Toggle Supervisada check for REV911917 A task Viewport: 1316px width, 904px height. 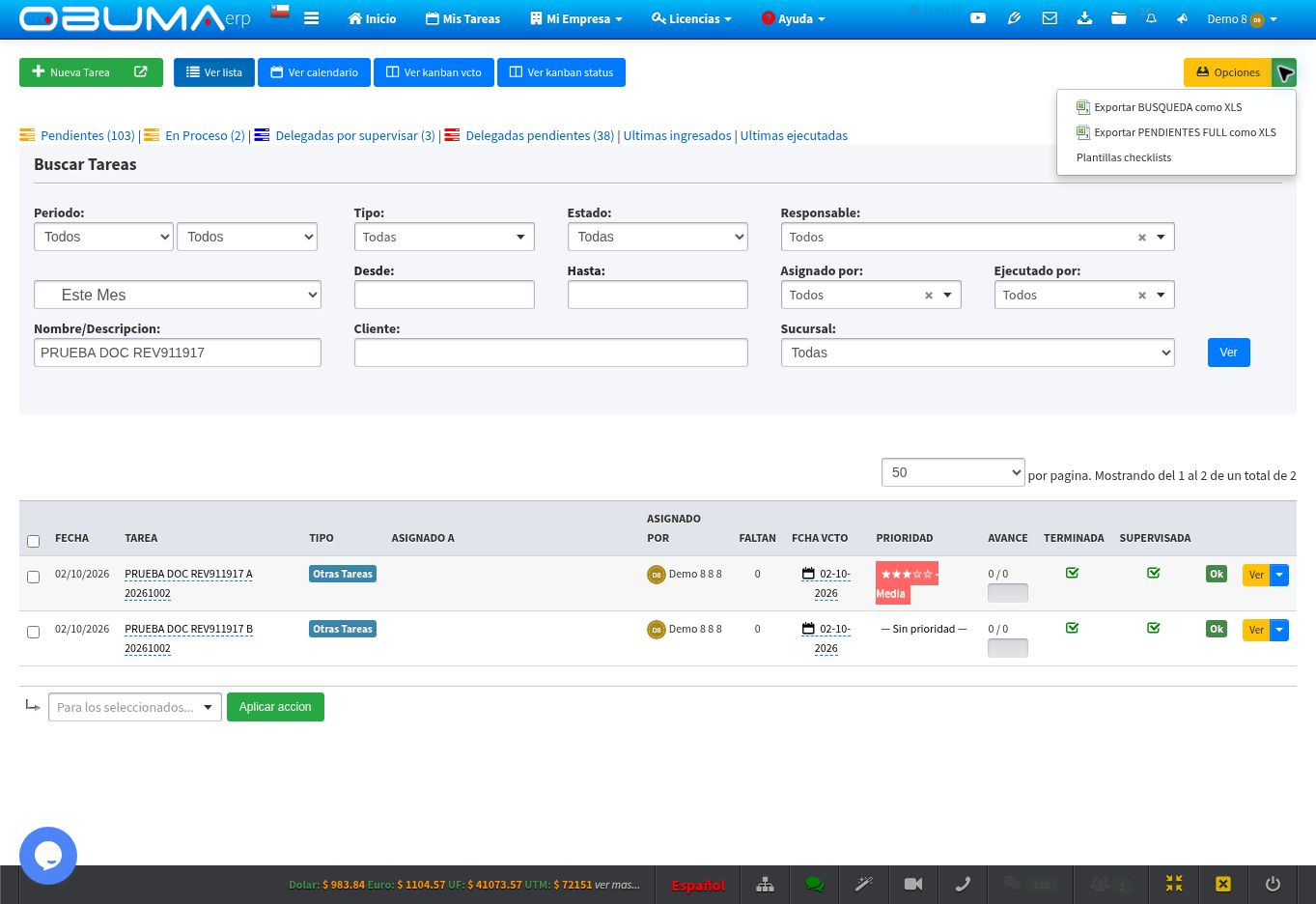[x=1153, y=573]
